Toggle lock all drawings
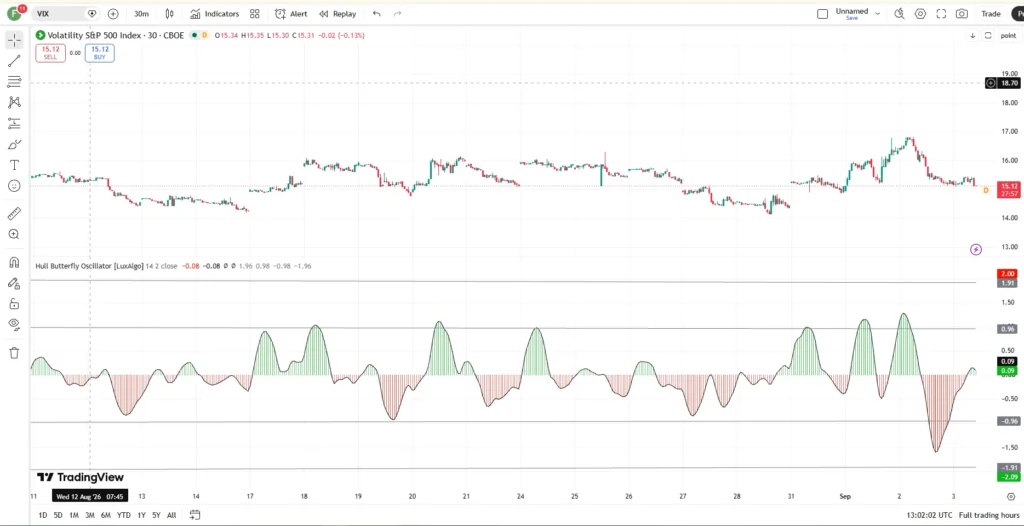The image size is (1024, 526). 14,304
